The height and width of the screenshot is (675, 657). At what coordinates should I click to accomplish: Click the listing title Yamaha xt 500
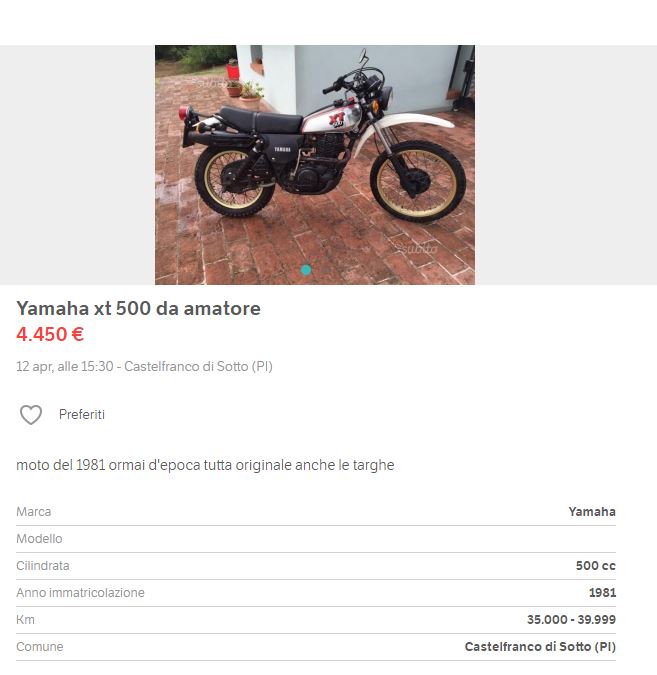click(138, 308)
